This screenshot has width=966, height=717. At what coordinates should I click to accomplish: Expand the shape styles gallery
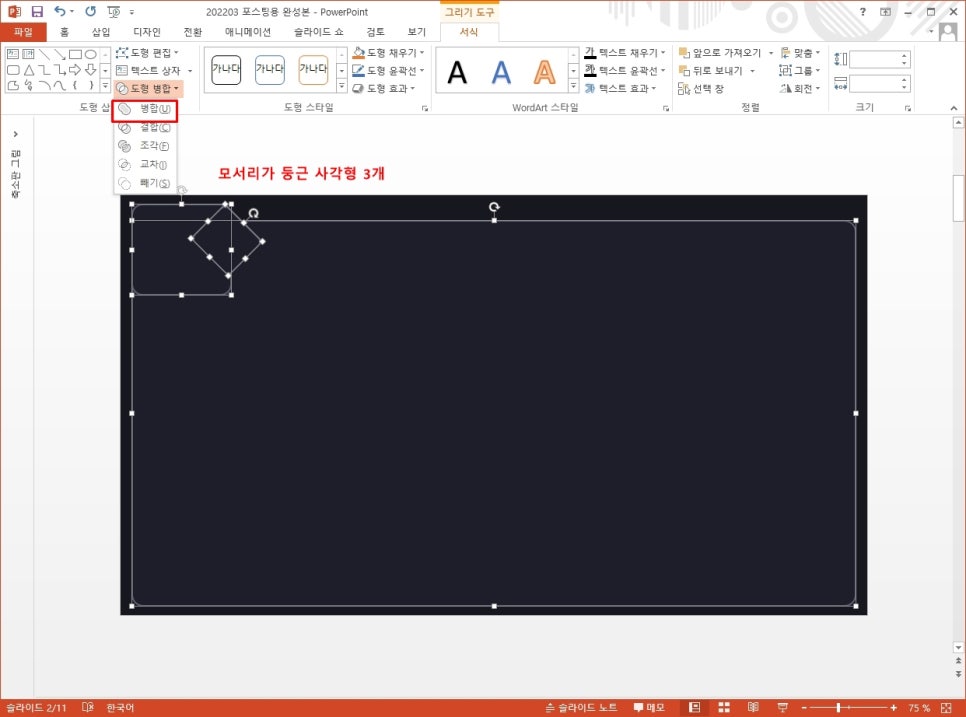342,86
